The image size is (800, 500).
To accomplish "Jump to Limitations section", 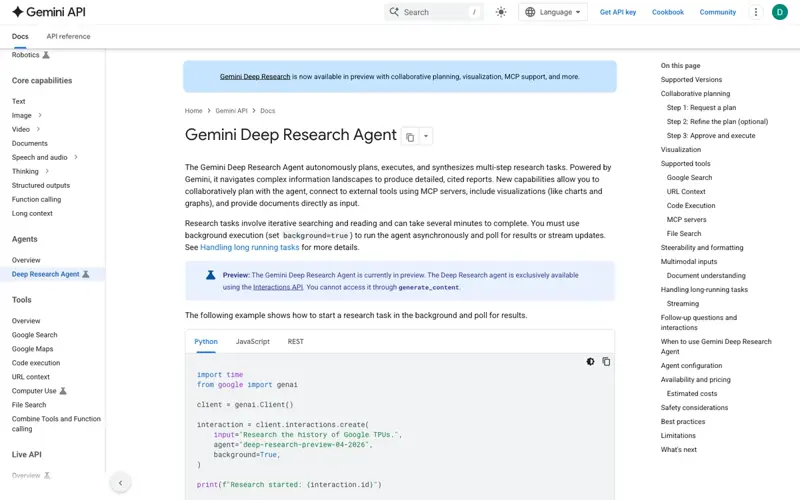I will click(x=678, y=436).
